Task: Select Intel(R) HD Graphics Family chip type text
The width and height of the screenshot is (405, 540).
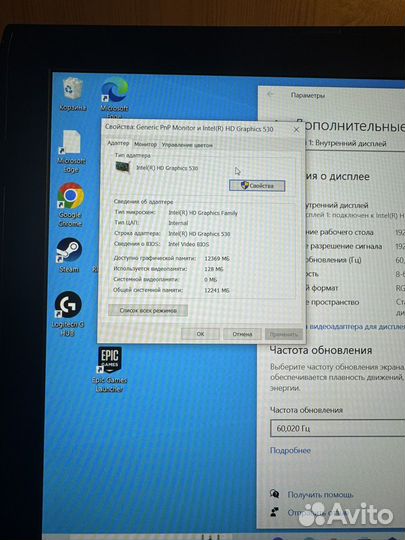Action: [203, 213]
